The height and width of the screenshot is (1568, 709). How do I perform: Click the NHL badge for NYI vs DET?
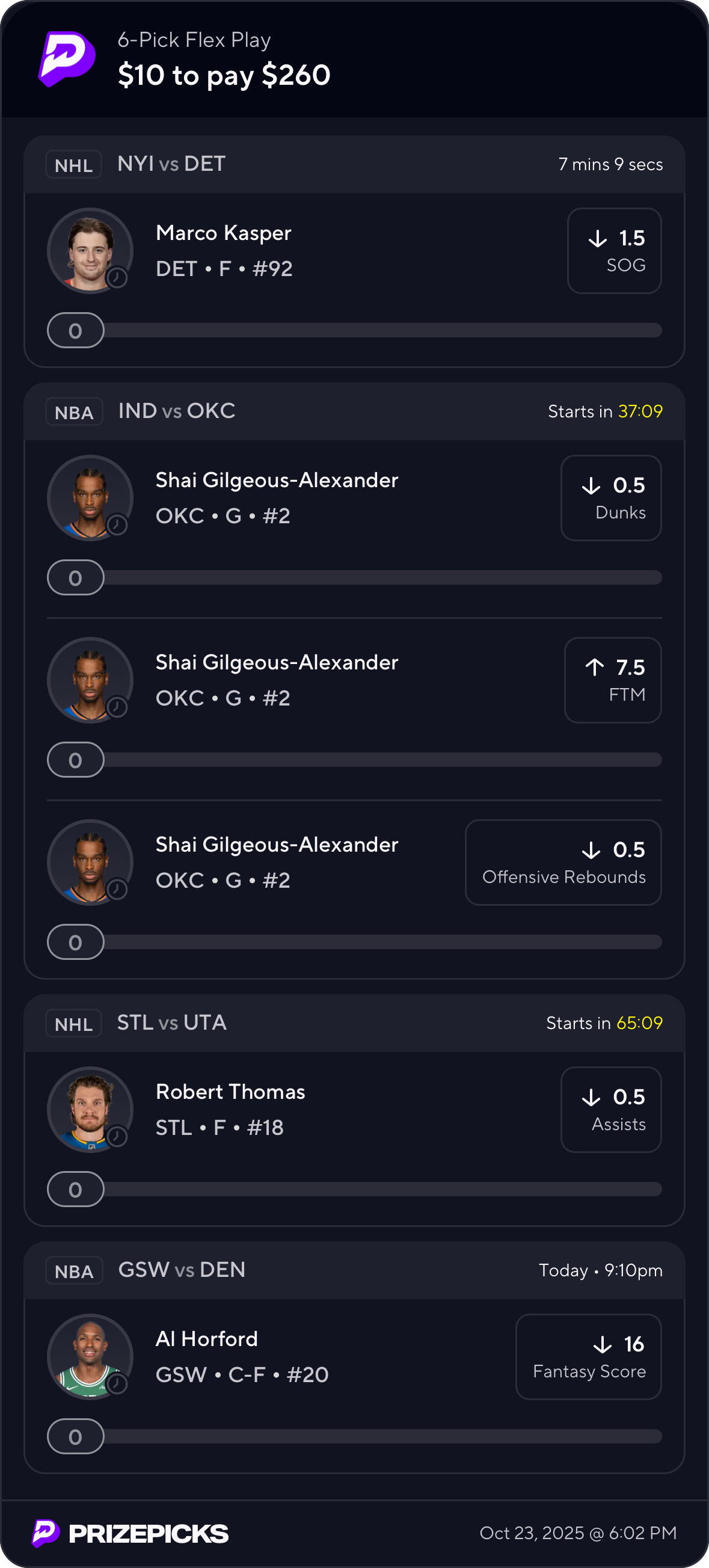[x=73, y=164]
